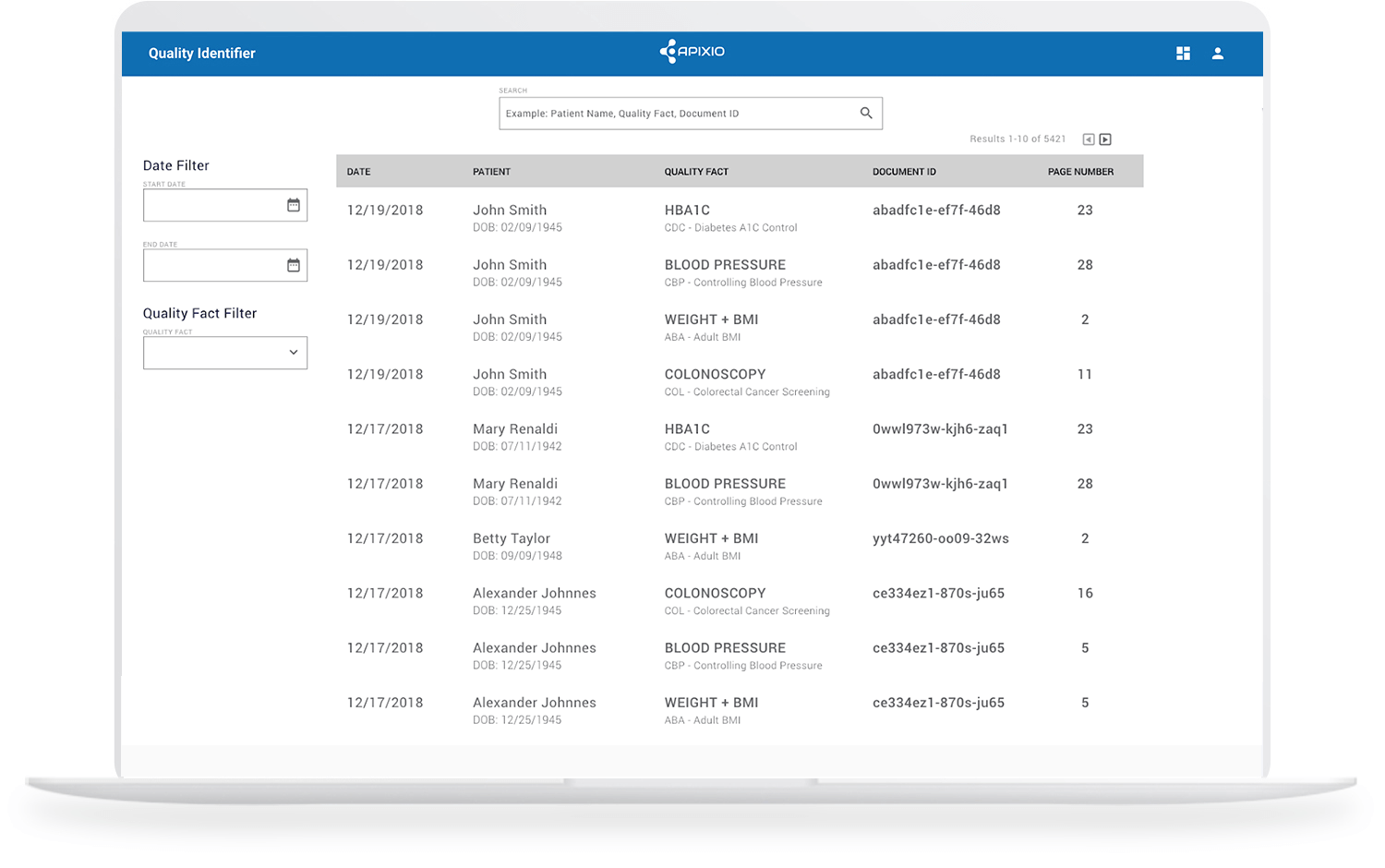Click into the End Date field
Image resolution: width=1385 pixels, height=868 pixels.
pos(225,265)
